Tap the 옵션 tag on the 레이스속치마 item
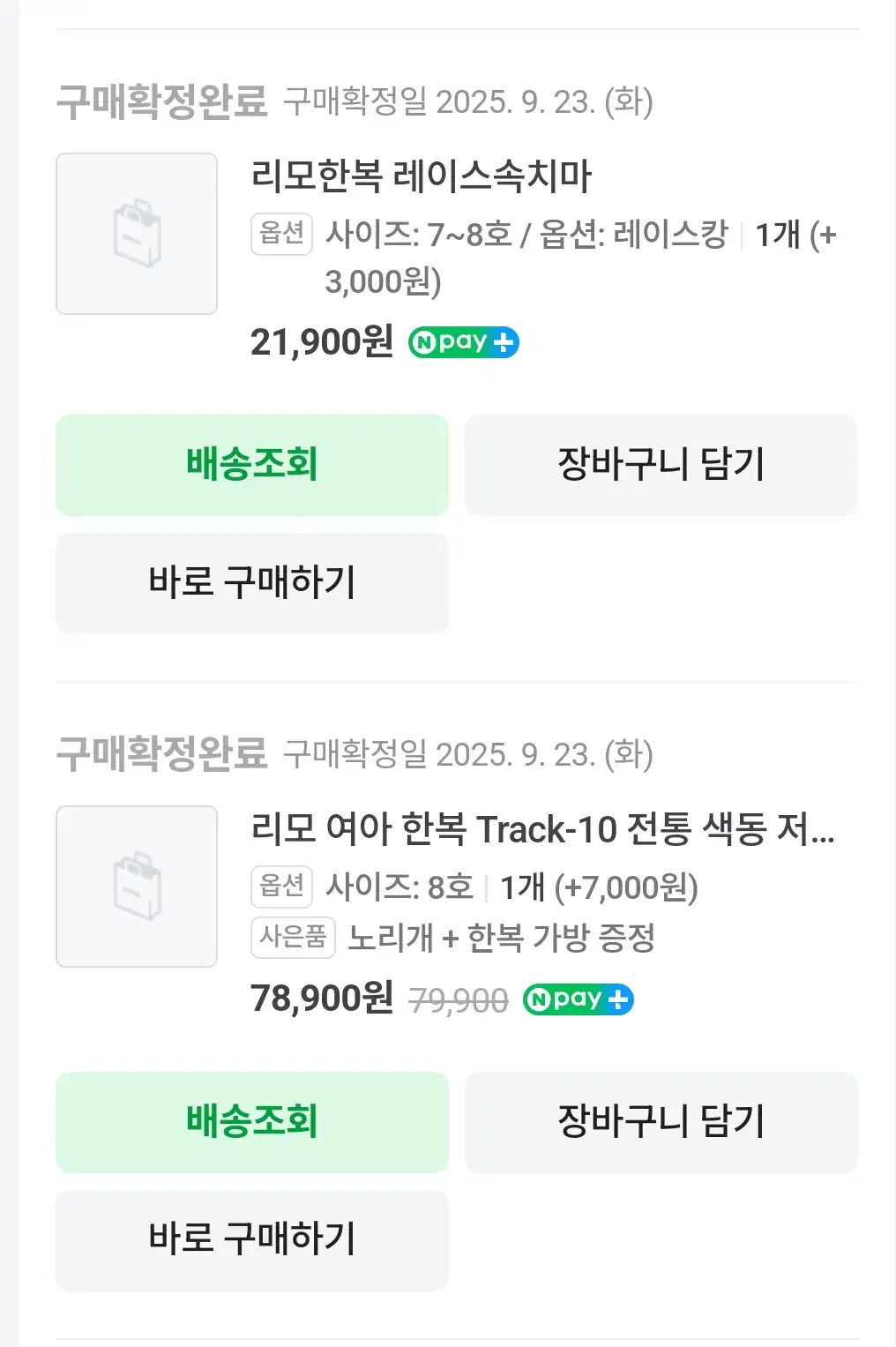 [282, 234]
